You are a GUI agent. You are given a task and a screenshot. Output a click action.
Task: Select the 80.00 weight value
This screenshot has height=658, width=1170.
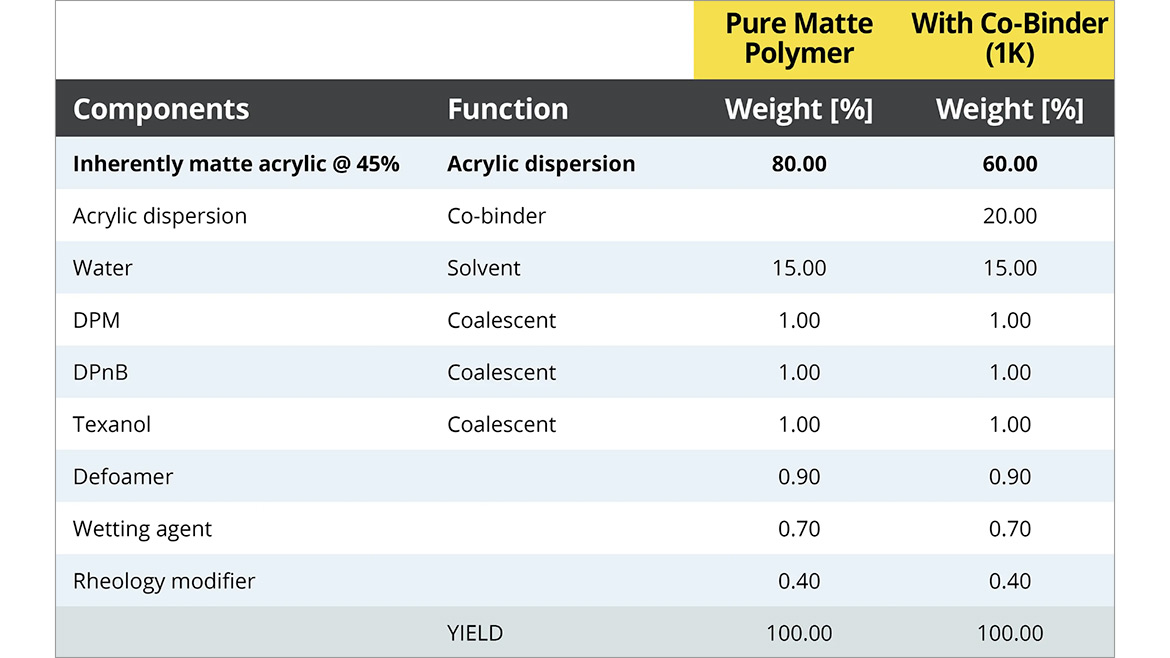coord(799,164)
